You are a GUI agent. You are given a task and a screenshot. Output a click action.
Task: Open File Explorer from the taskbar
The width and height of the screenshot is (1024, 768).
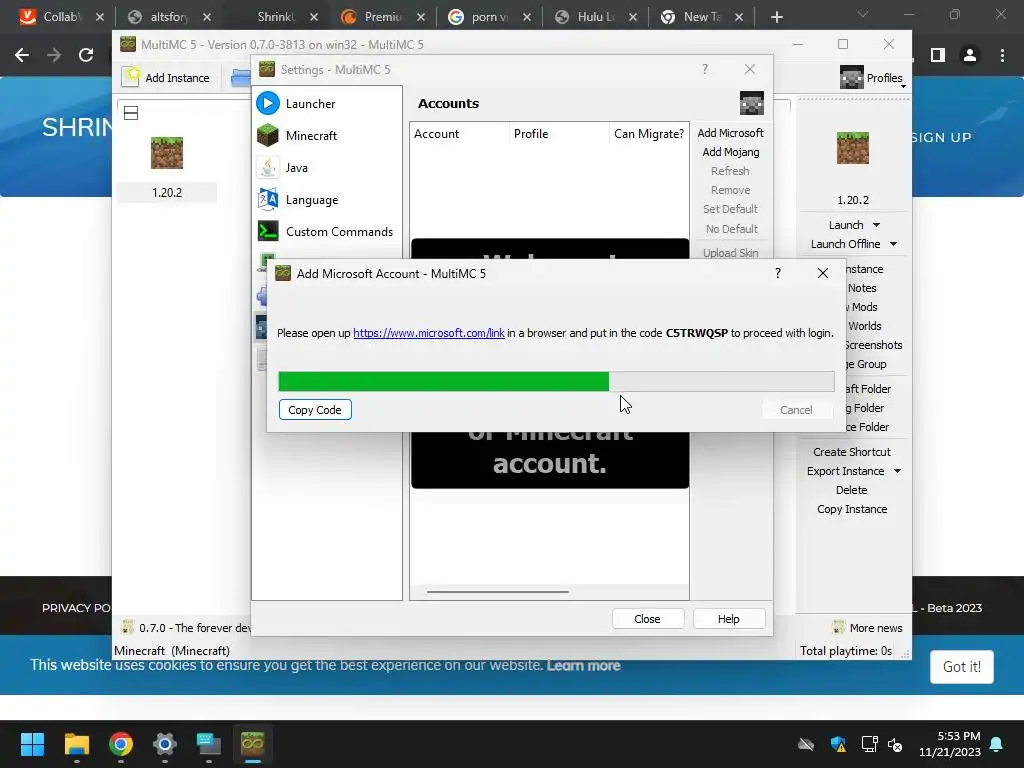click(76, 744)
